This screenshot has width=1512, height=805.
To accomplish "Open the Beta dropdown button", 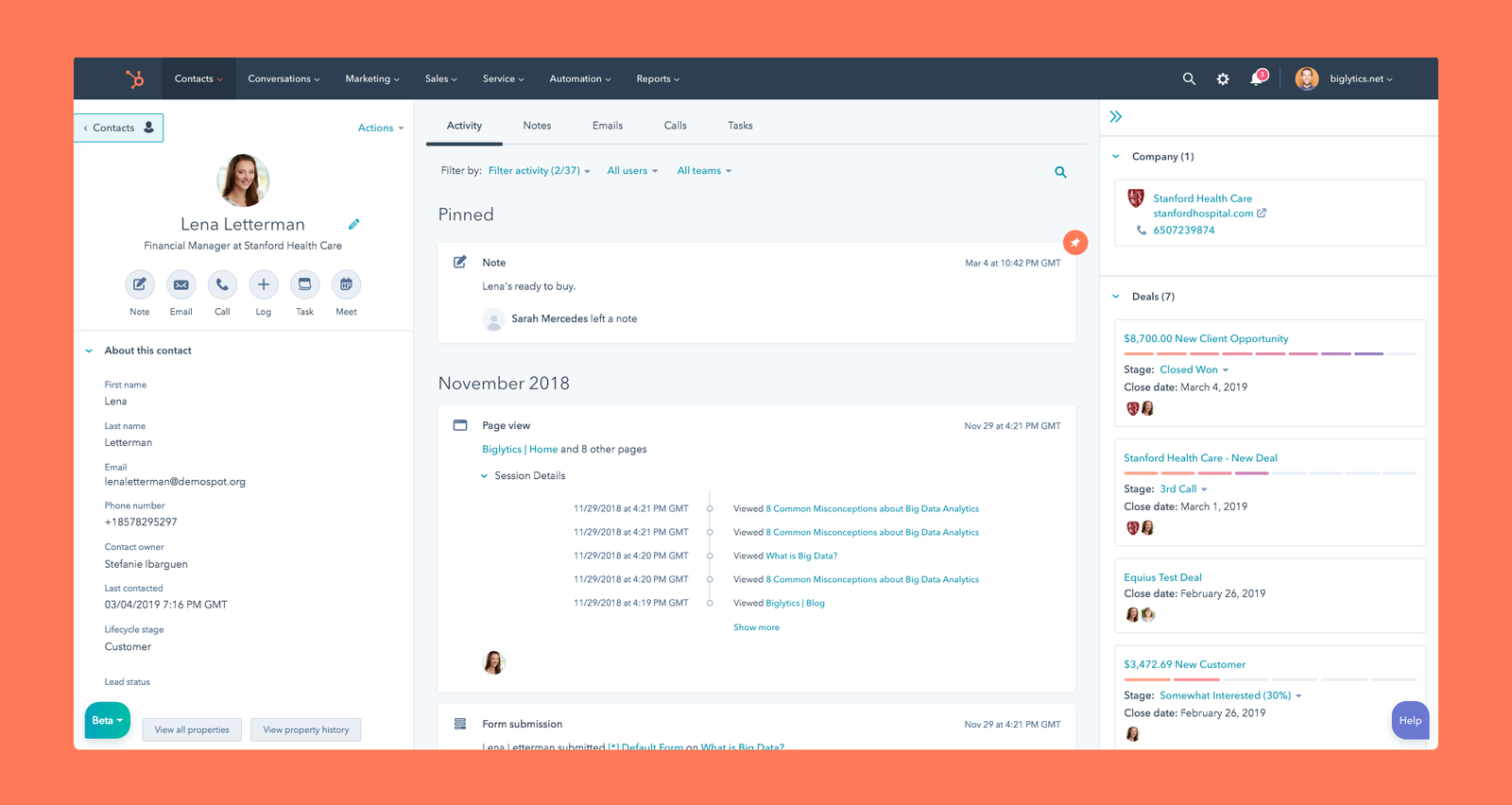I will click(108, 720).
